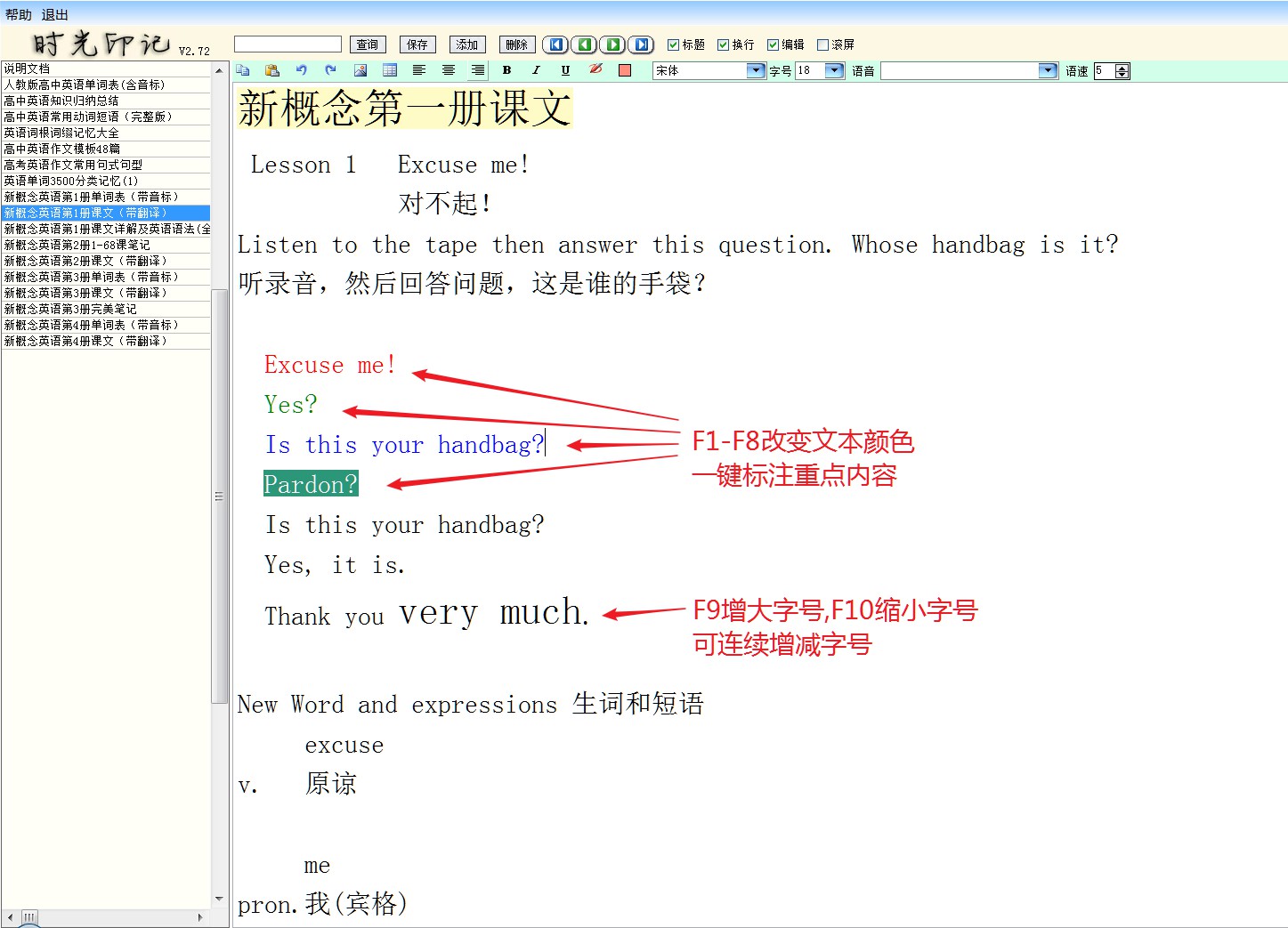Undo the last edit

coord(302,70)
